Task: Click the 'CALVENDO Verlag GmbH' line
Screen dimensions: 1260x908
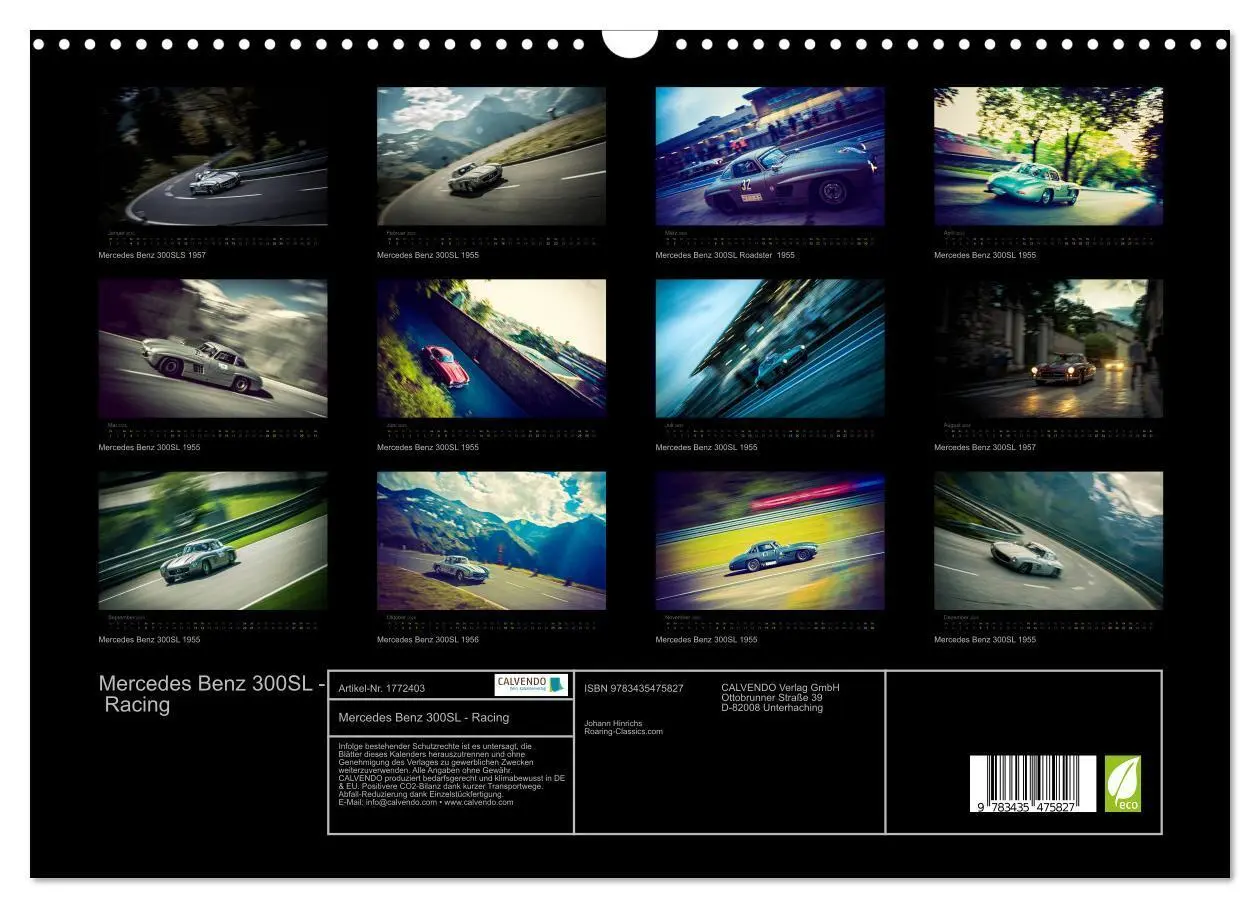Action: [780, 688]
